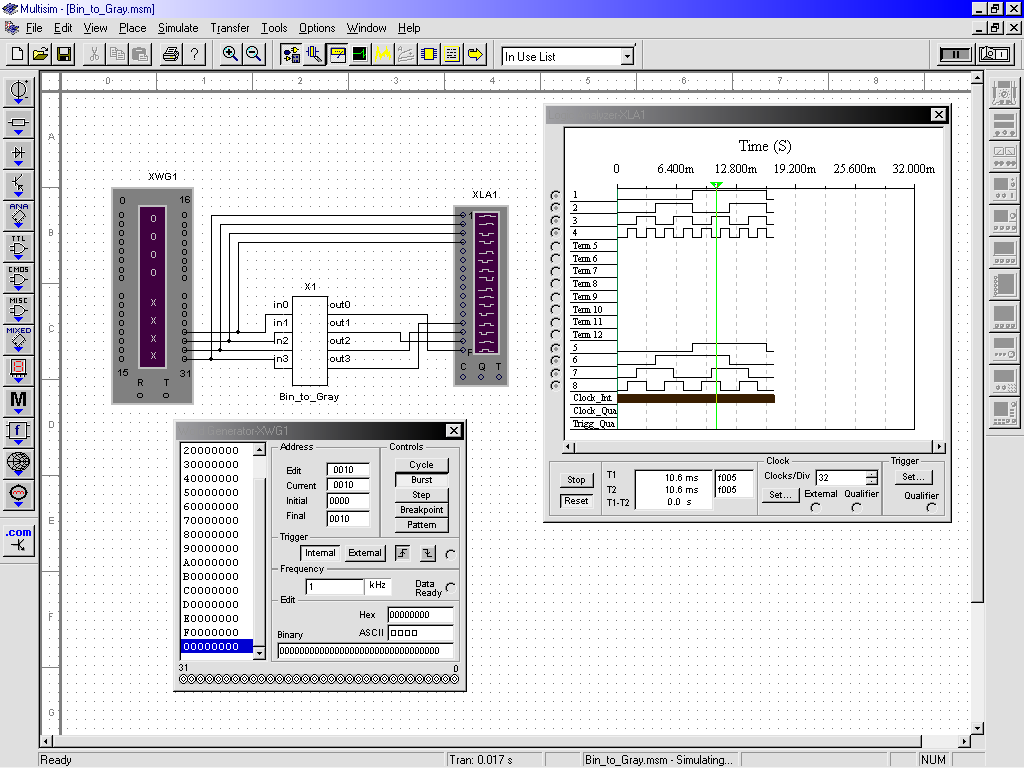Open the Sources component bin
Image resolution: width=1024 pixels, height=768 pixels.
pyautogui.click(x=18, y=91)
